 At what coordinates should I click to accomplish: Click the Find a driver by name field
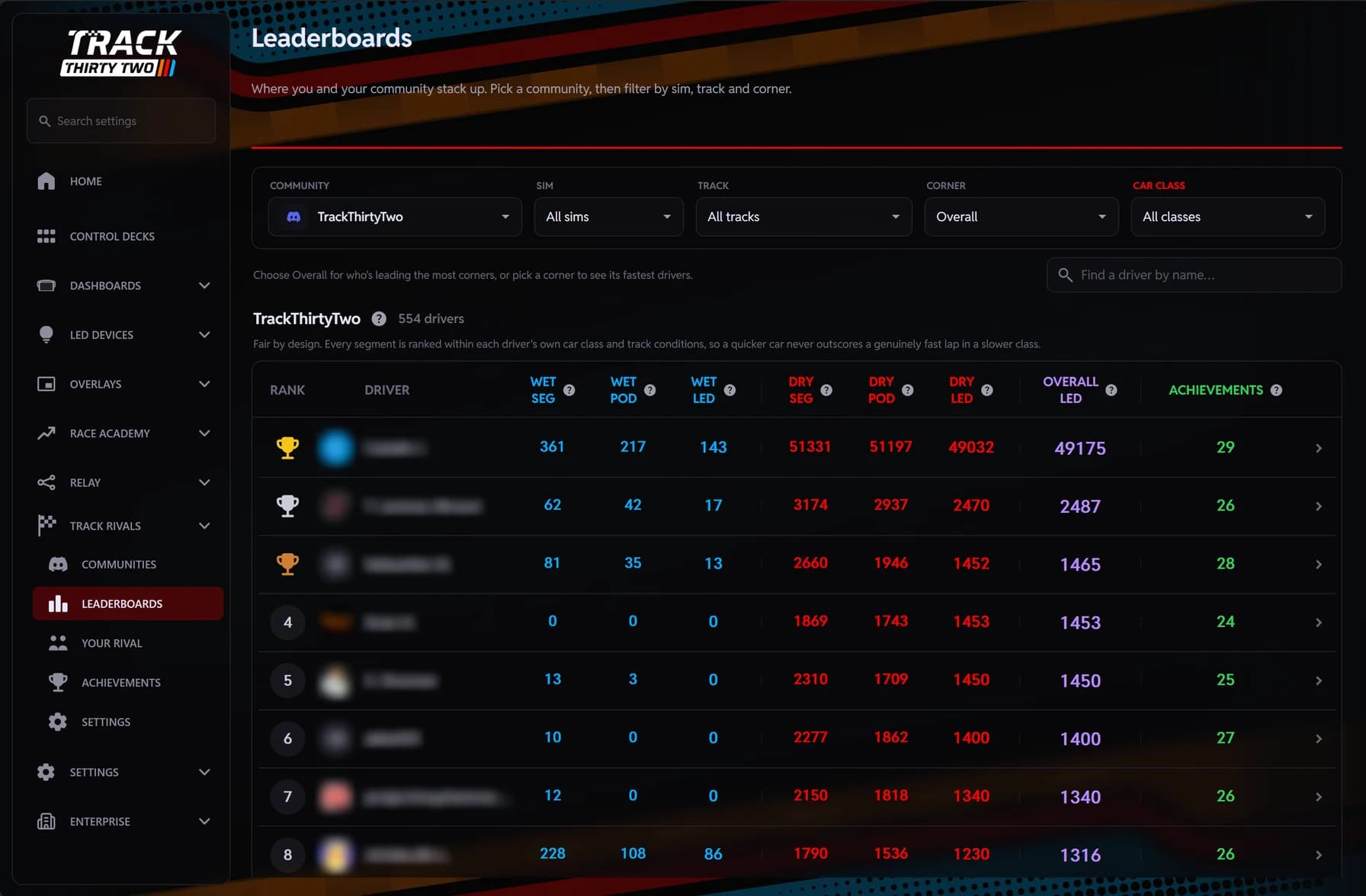click(1194, 275)
